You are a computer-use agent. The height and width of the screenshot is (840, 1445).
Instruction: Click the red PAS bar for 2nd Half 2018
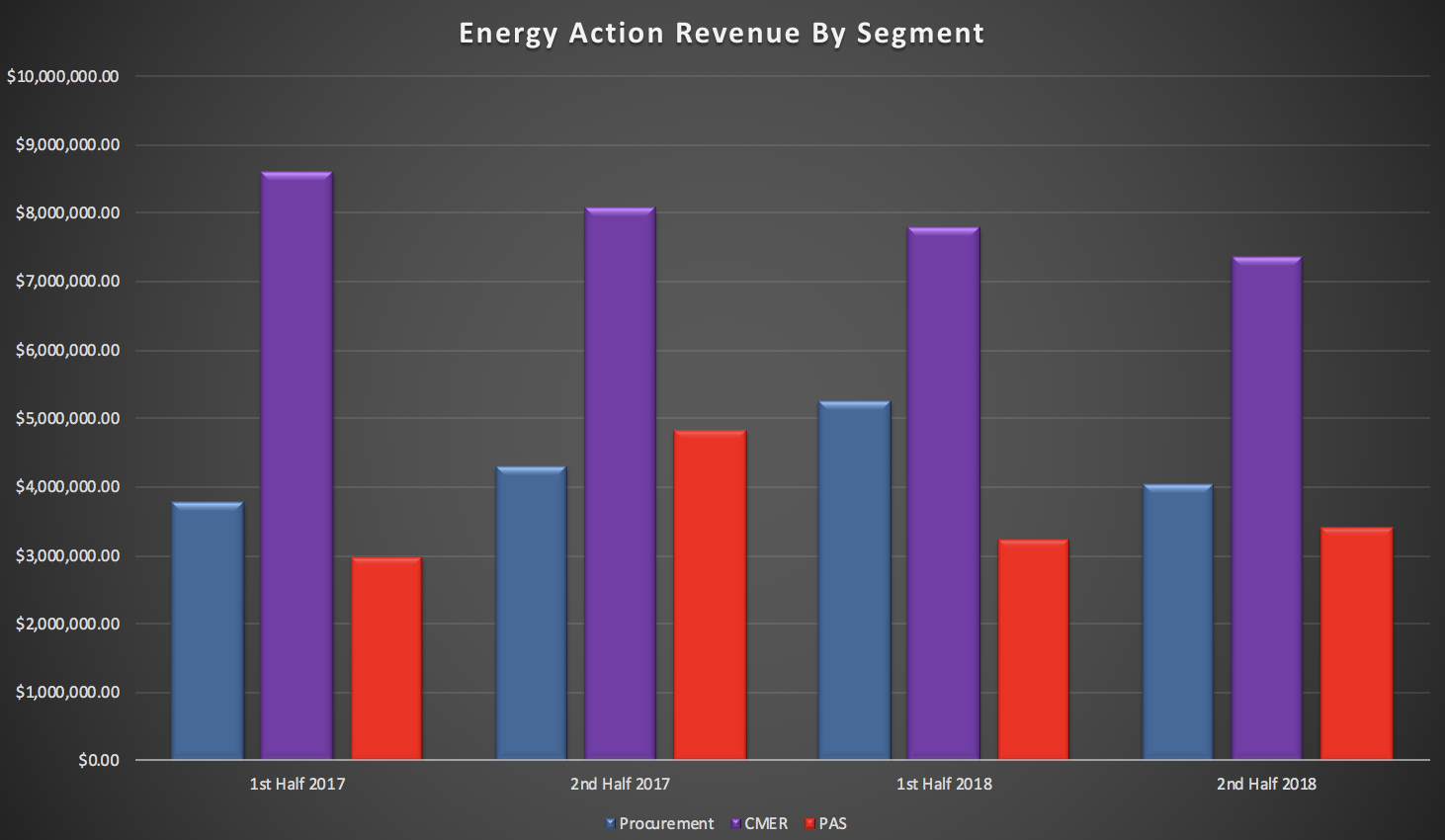pyautogui.click(x=1357, y=643)
